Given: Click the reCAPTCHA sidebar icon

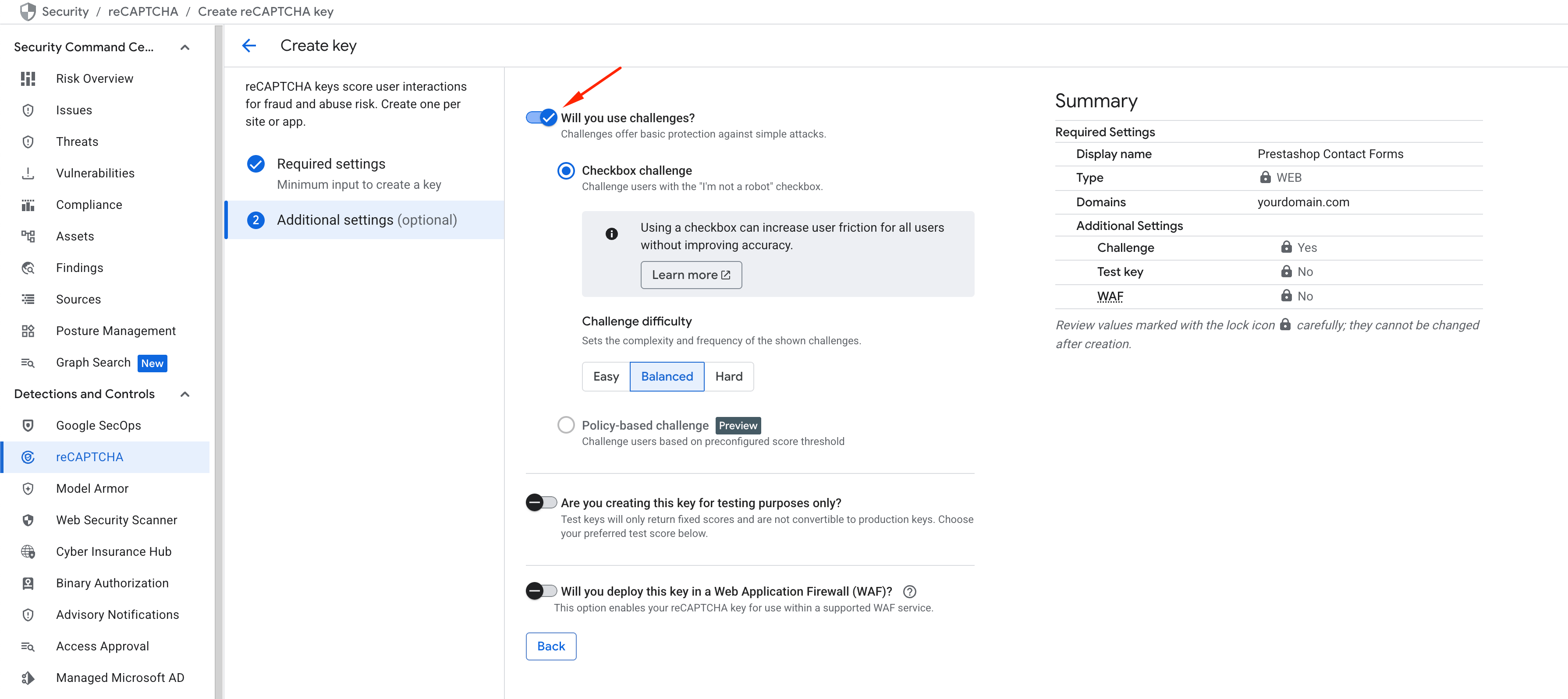Looking at the screenshot, I should tap(28, 457).
